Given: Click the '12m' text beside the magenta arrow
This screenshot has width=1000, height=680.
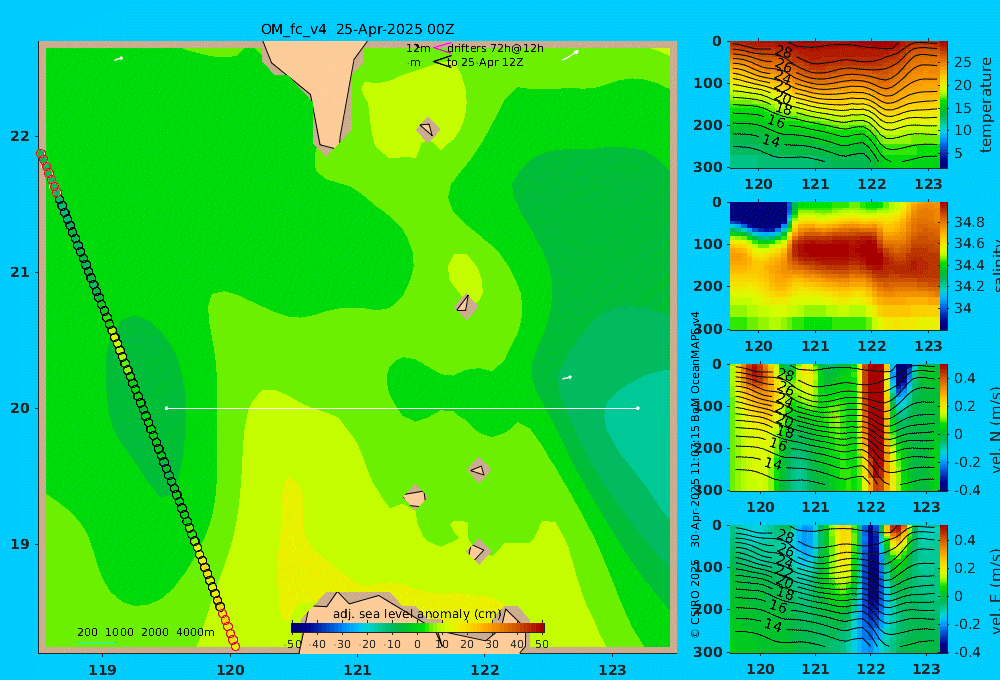Looking at the screenshot, I should coord(418,48).
